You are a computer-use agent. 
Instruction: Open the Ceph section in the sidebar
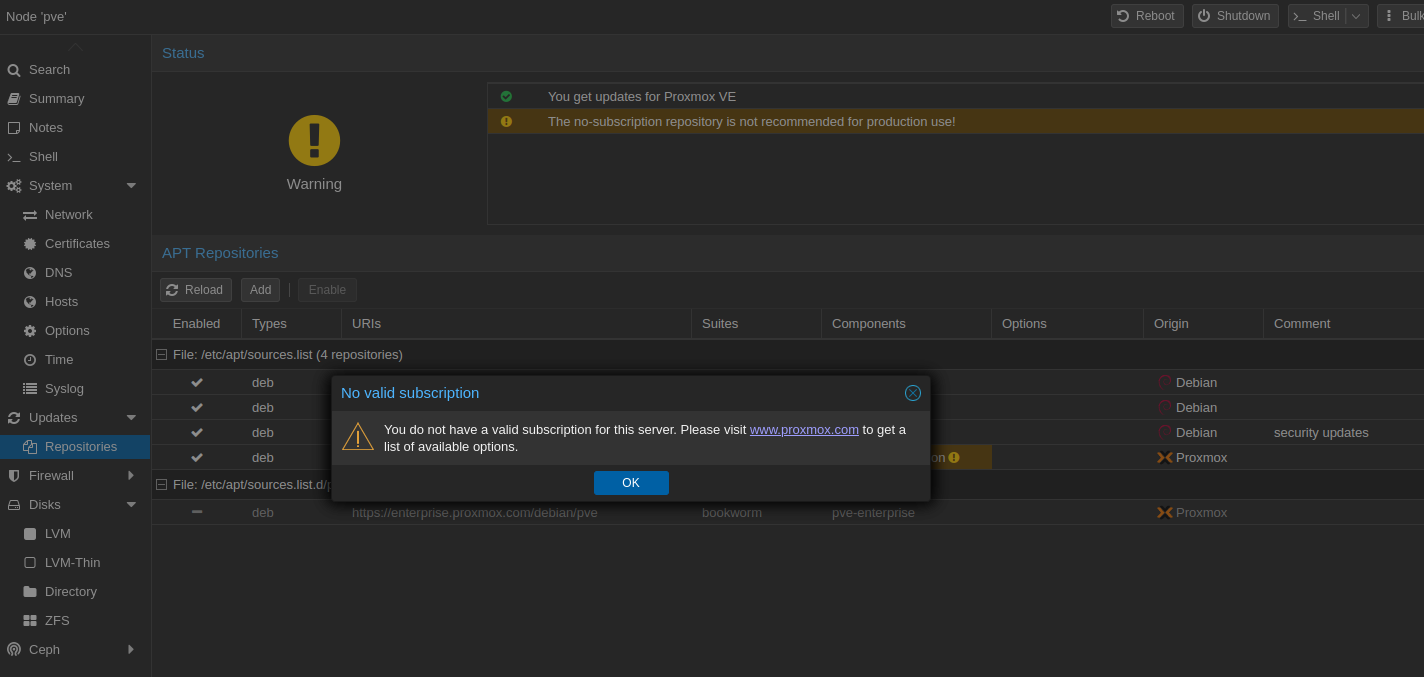tap(44, 649)
